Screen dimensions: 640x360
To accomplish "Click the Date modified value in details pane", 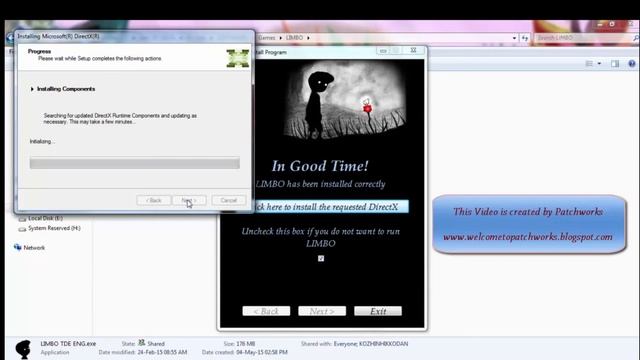I will click(162, 352).
